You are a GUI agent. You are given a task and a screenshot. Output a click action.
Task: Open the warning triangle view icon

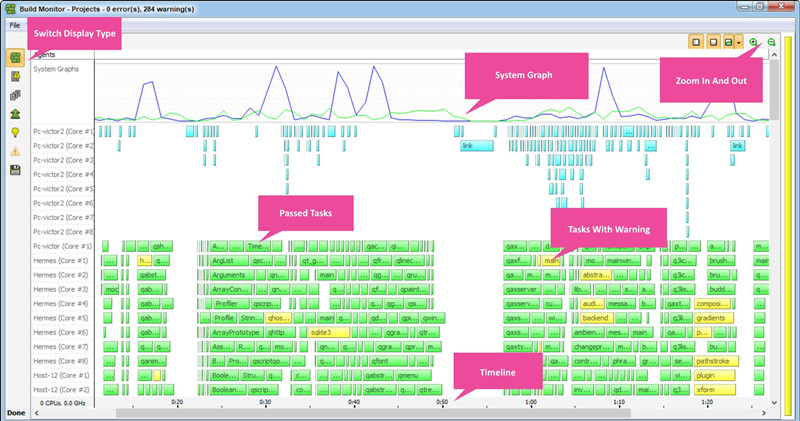tap(15, 151)
